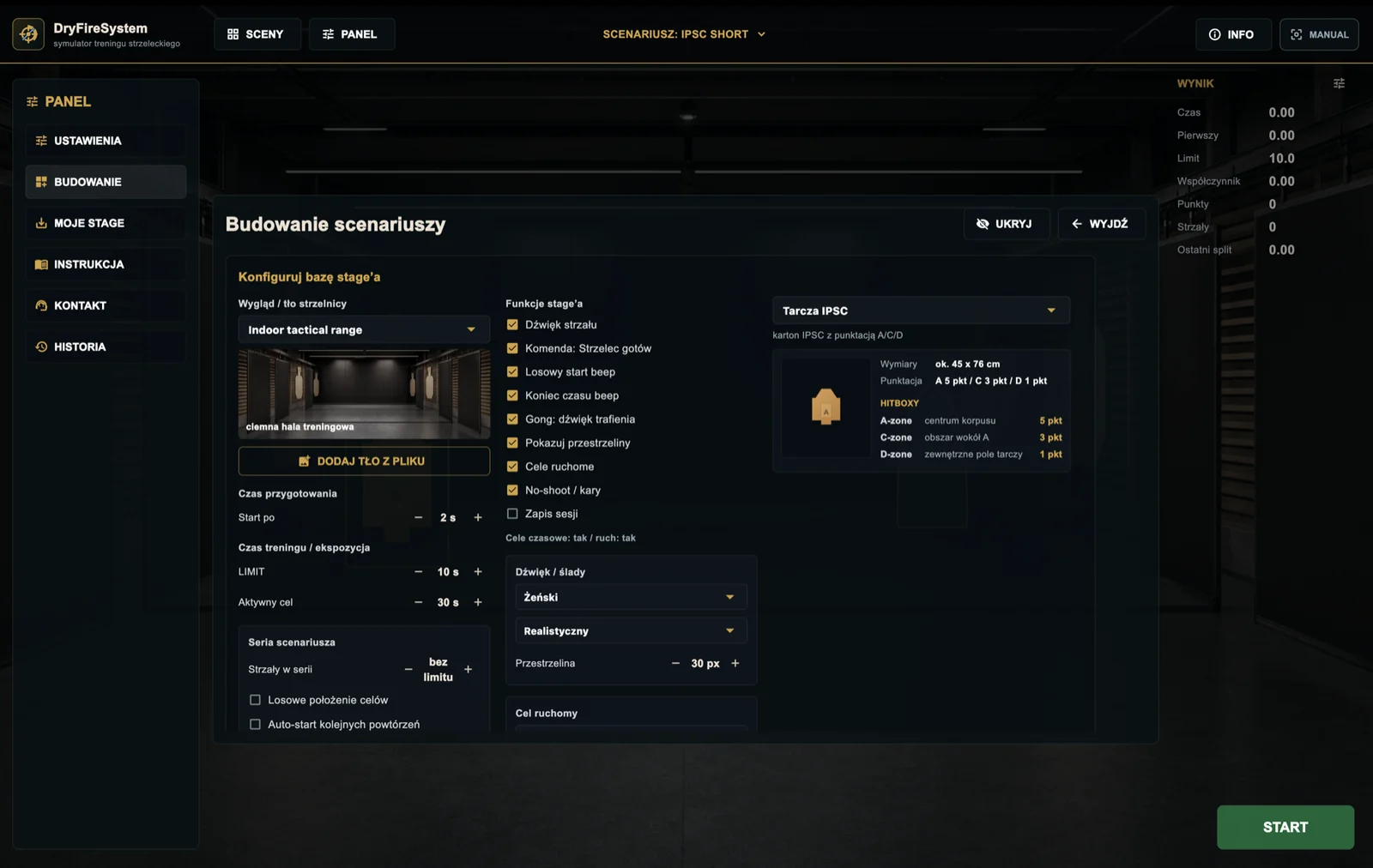This screenshot has width=1373, height=868.
Task: Open MOJE STAGE in side panel
Action: coord(106,223)
